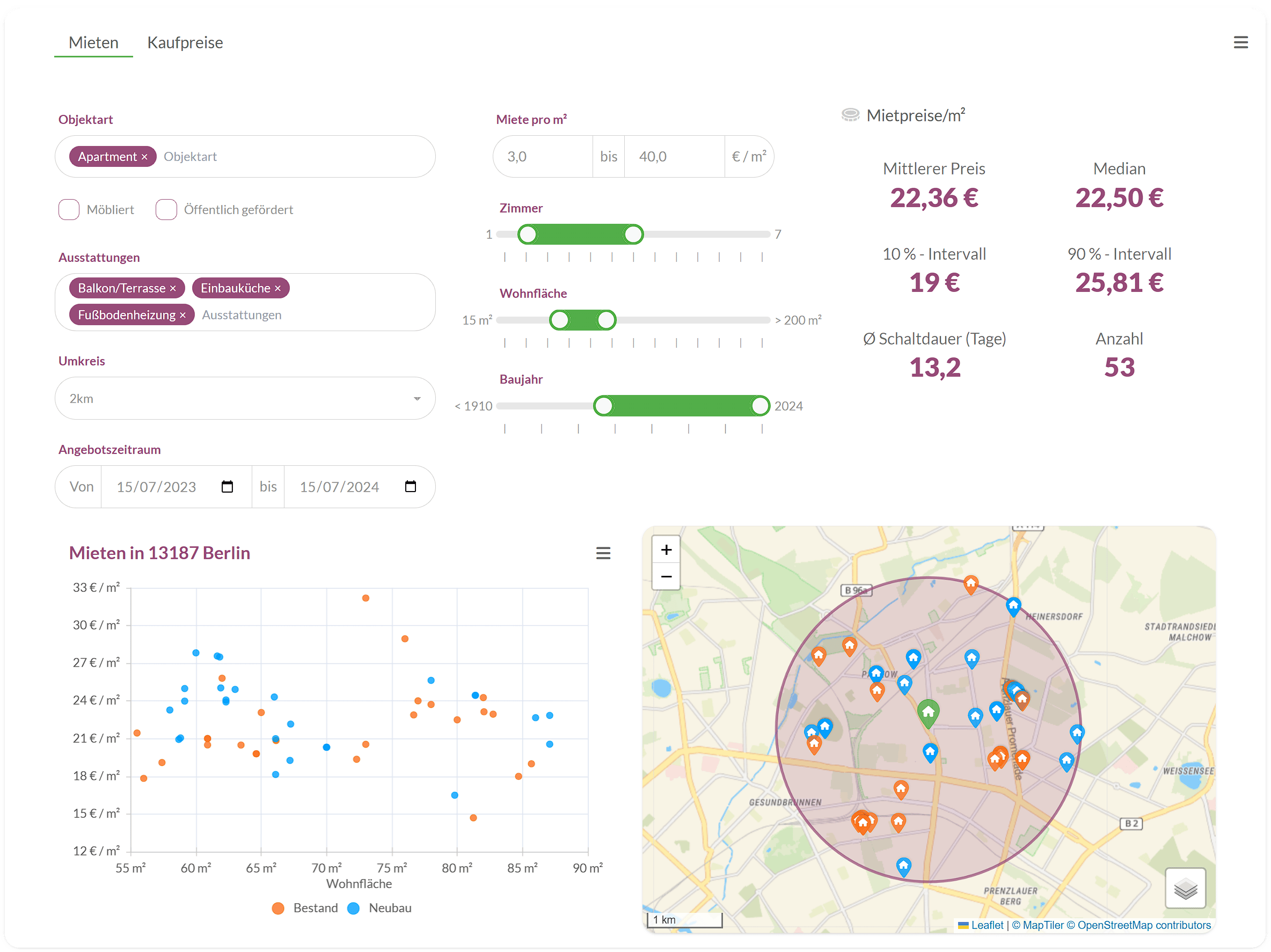Remove the Fußbodenheizung filter tag
The height and width of the screenshot is (952, 1271).
pos(182,316)
